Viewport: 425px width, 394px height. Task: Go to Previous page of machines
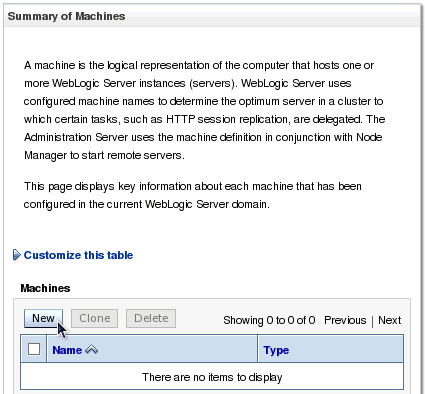[345, 320]
